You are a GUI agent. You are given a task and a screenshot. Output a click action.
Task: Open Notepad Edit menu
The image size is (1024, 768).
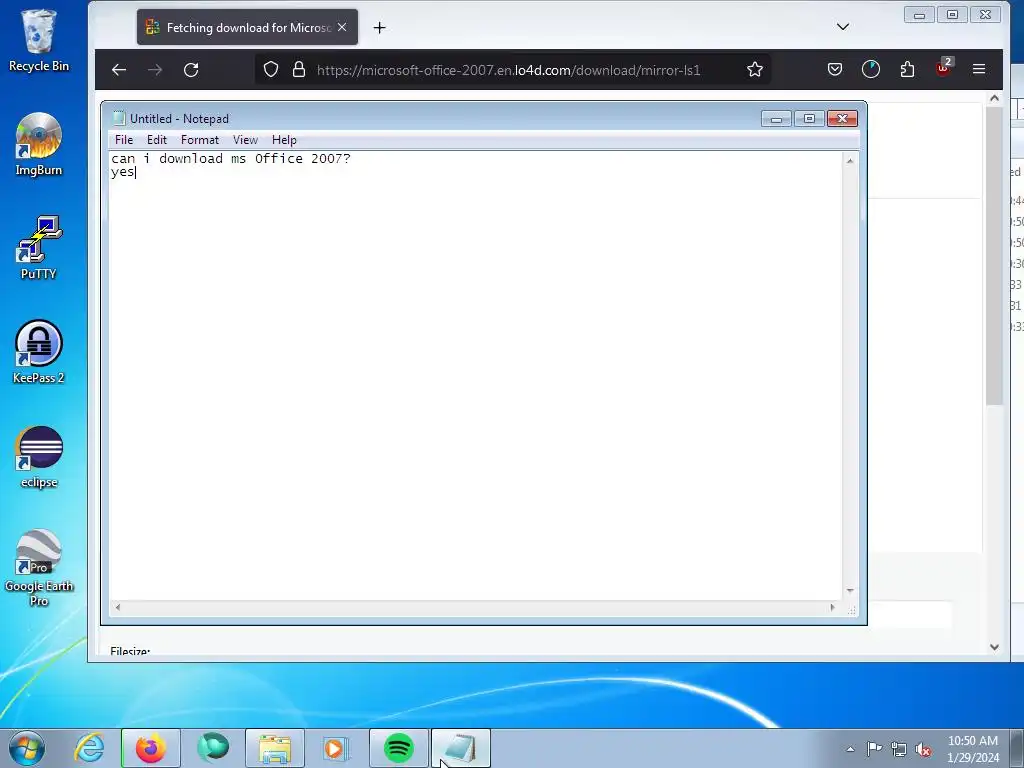coord(157,140)
